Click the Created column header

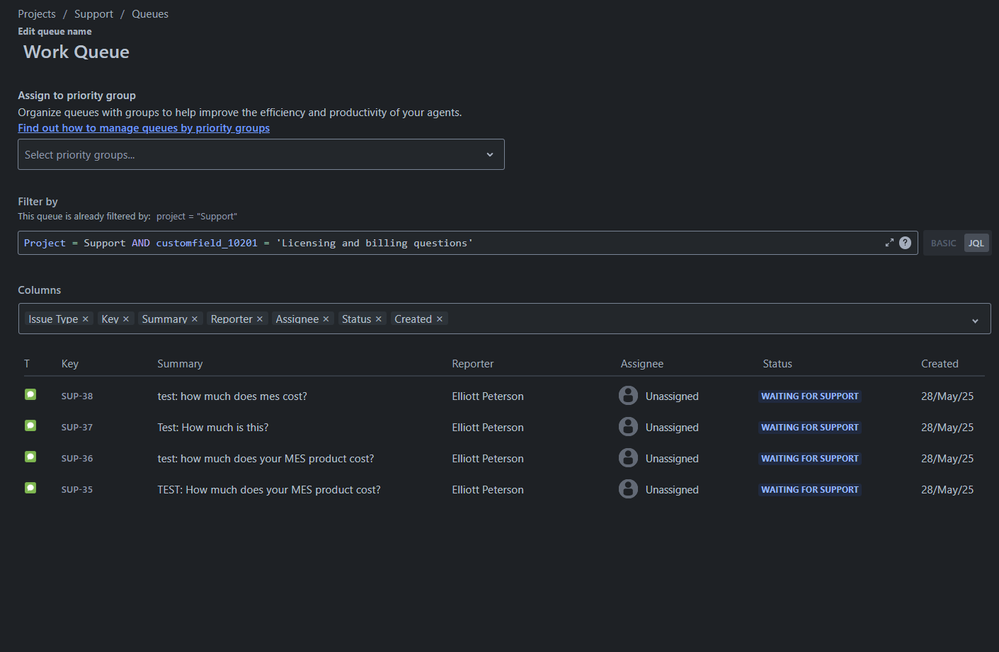pyautogui.click(x=939, y=364)
